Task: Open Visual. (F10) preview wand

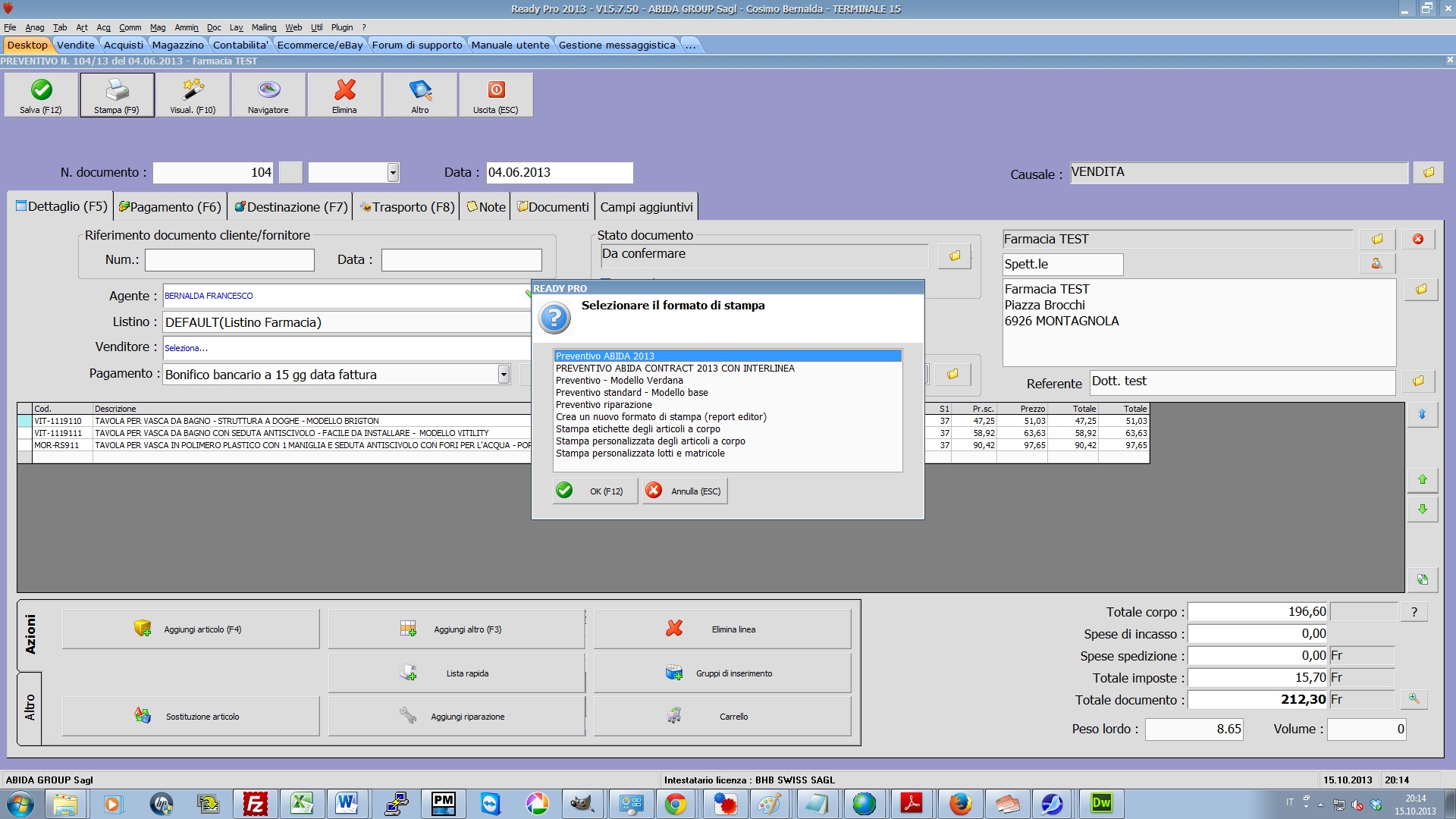Action: pyautogui.click(x=193, y=95)
